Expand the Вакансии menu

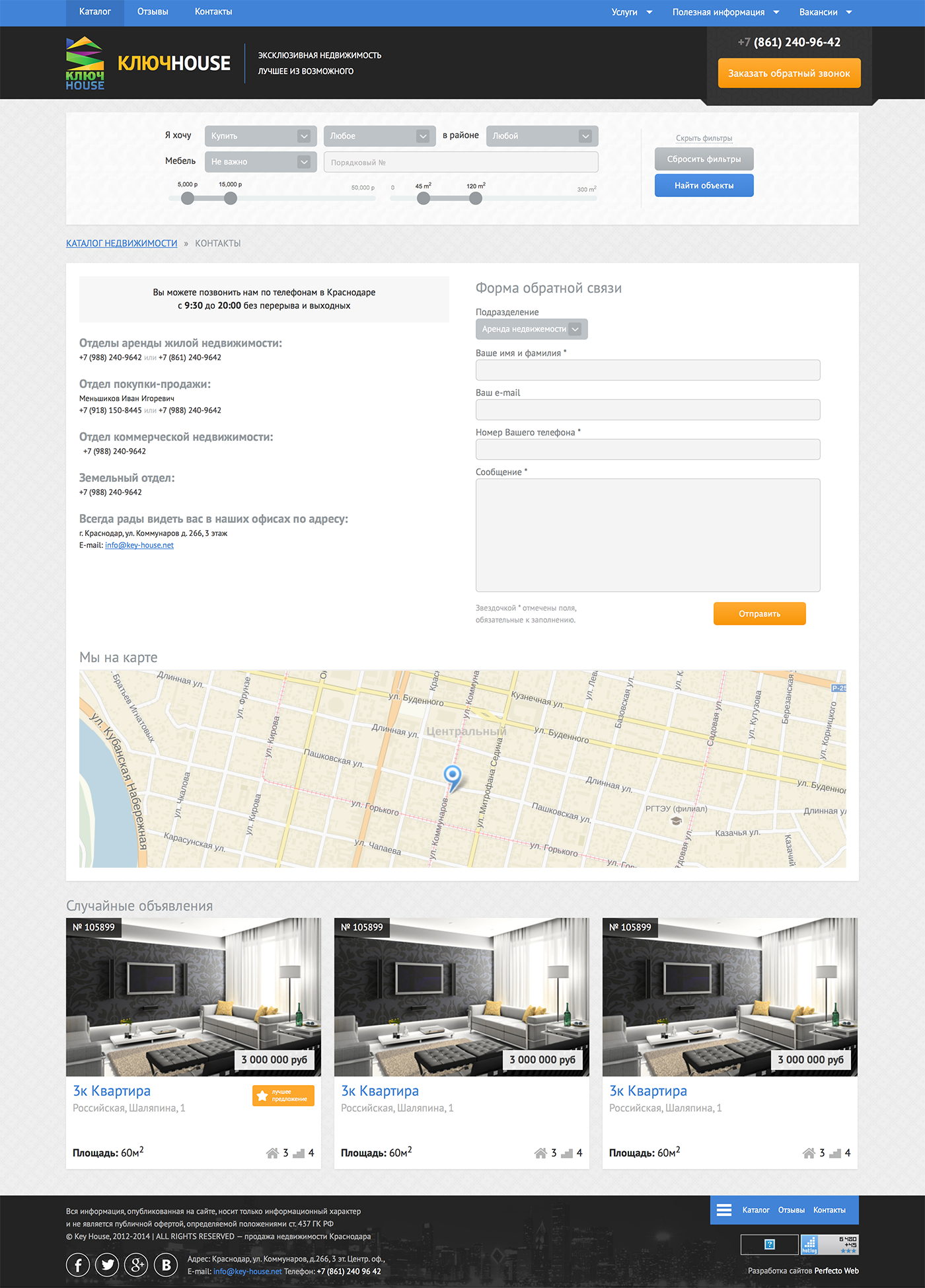coord(825,12)
